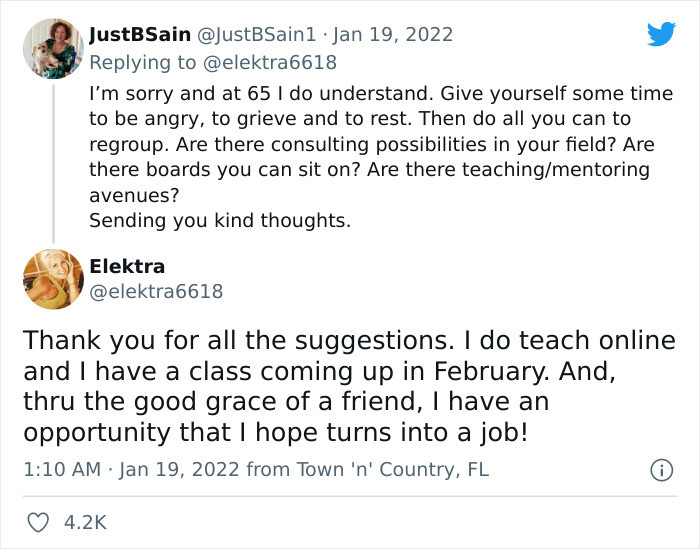
Task: Open Elektra's profile avatar
Action: click(x=51, y=279)
